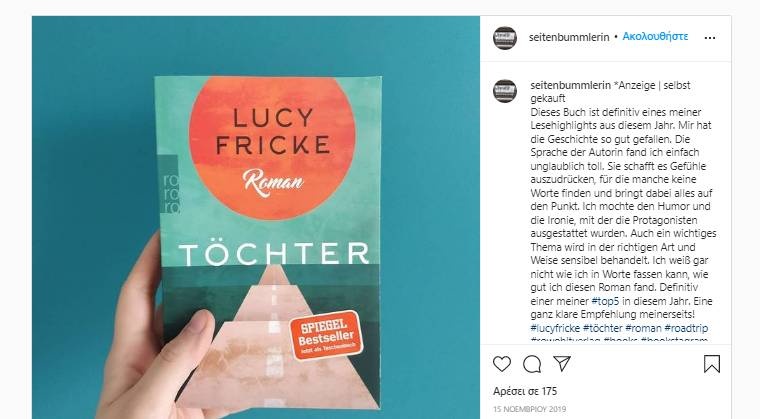Open the #töchter hashtag
The height and width of the screenshot is (419, 760).
(602, 328)
